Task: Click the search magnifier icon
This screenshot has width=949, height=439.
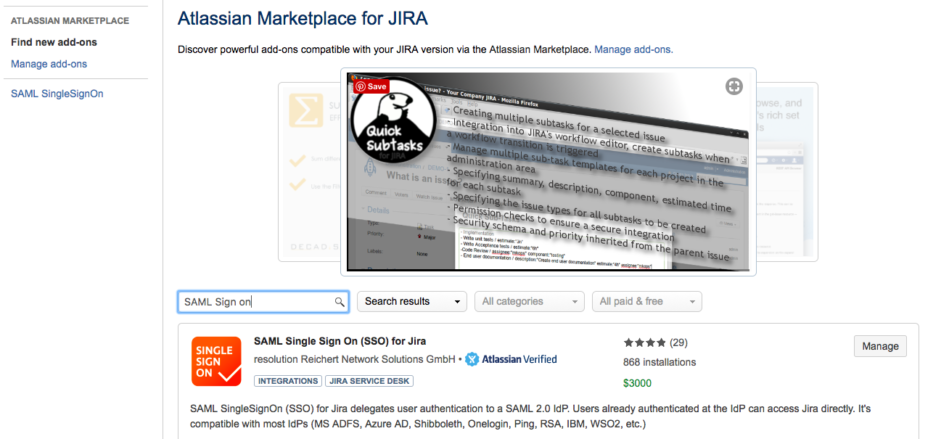Action: point(340,302)
